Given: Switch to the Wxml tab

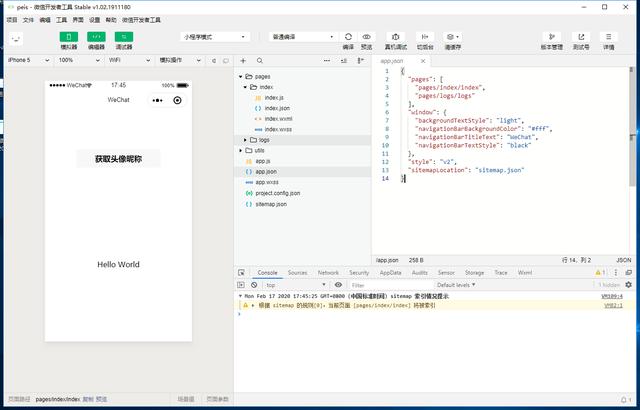Looking at the screenshot, I should coord(524,273).
